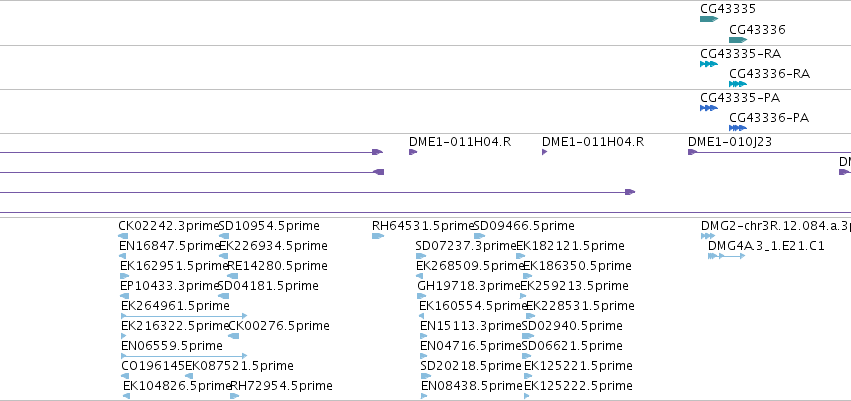Image resolution: width=851 pixels, height=401 pixels.
Task: Click the SD10954.5prime EST arrow
Action: click(224, 236)
